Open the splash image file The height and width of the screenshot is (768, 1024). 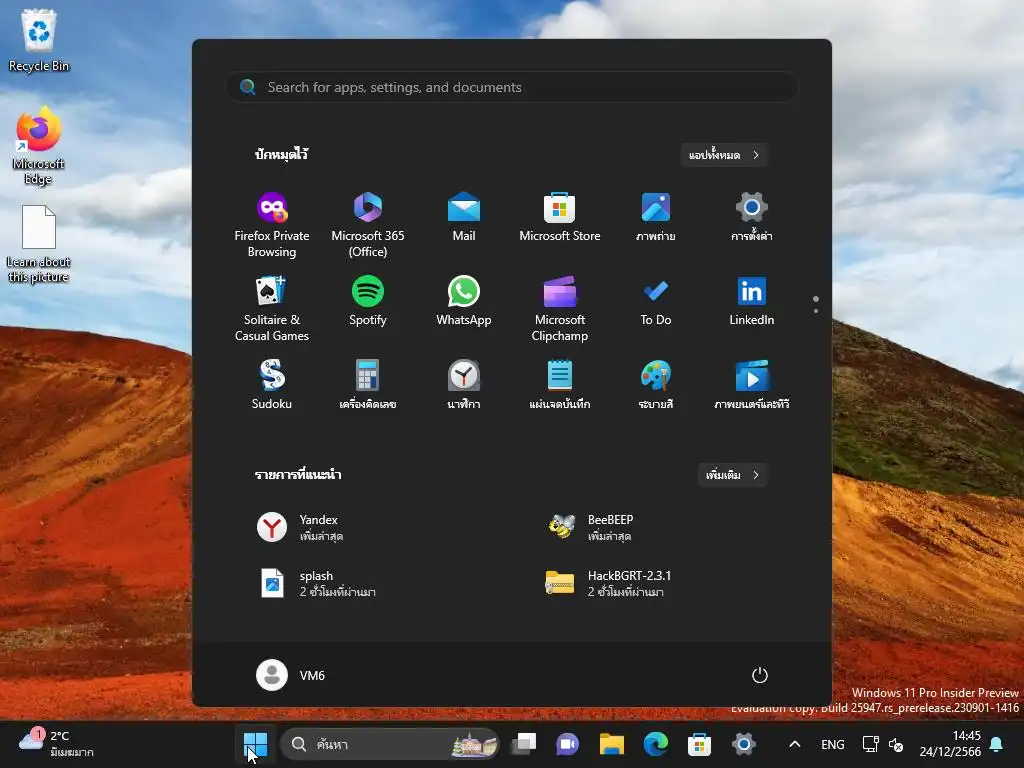click(x=385, y=583)
